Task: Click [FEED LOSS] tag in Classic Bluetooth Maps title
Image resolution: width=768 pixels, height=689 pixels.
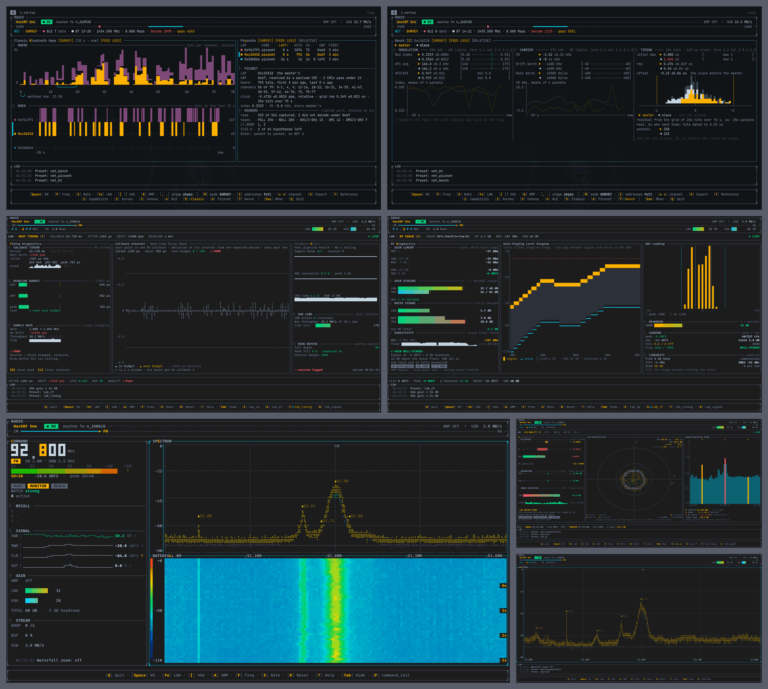Action: 111,41
